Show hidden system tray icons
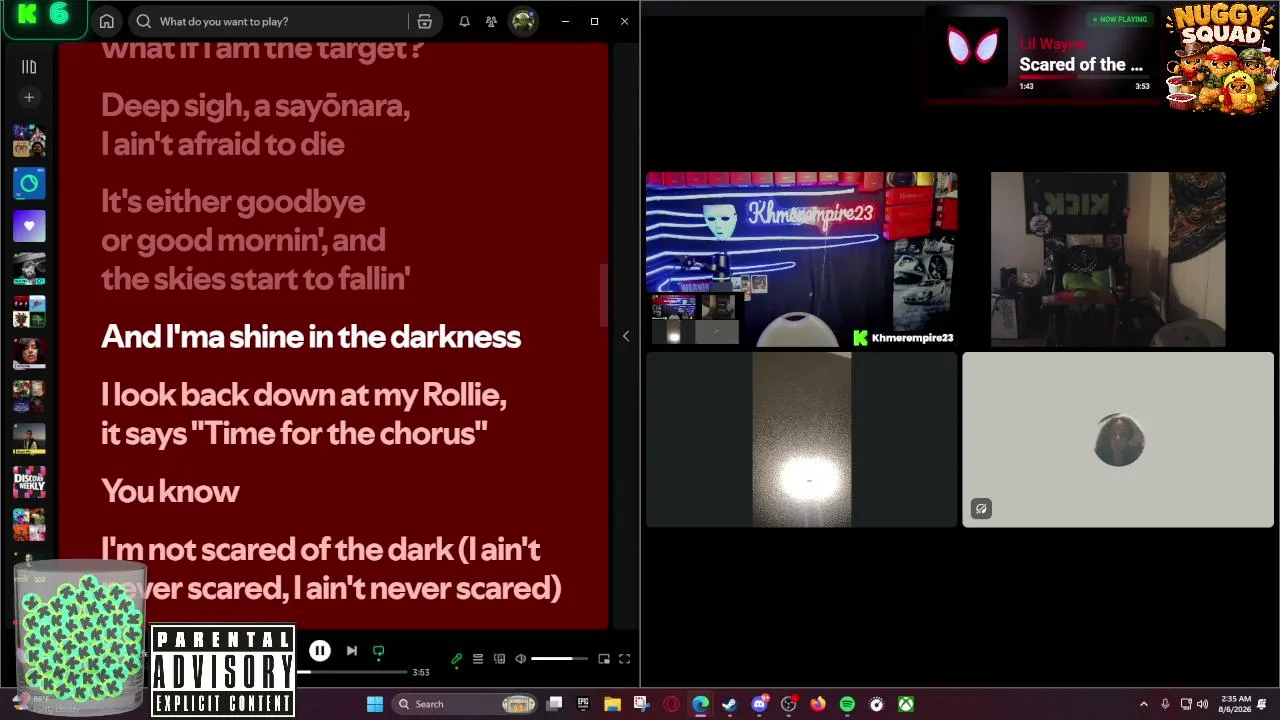This screenshot has height=720, width=1280. click(1144, 704)
